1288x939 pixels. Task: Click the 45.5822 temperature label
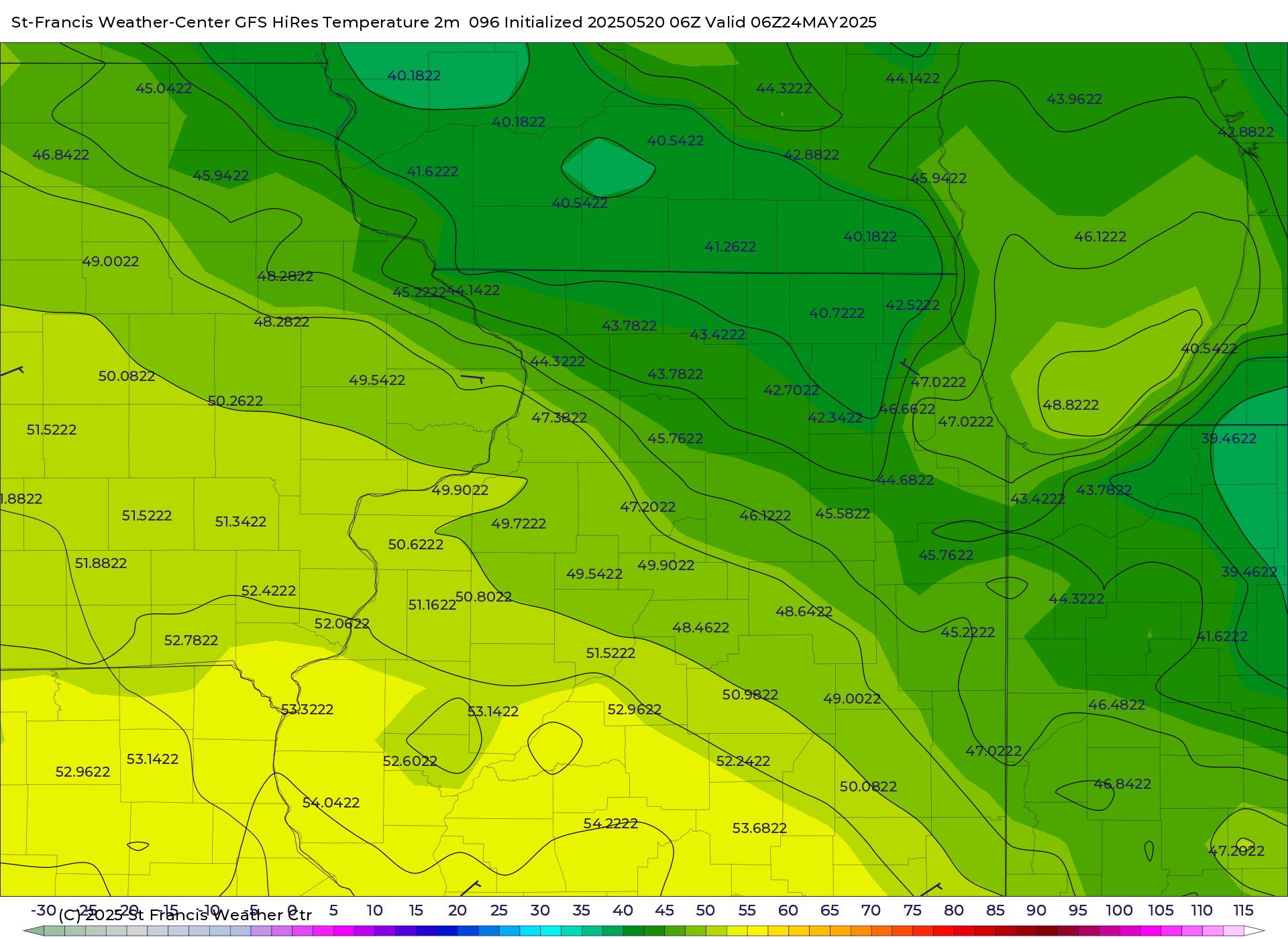(x=843, y=514)
